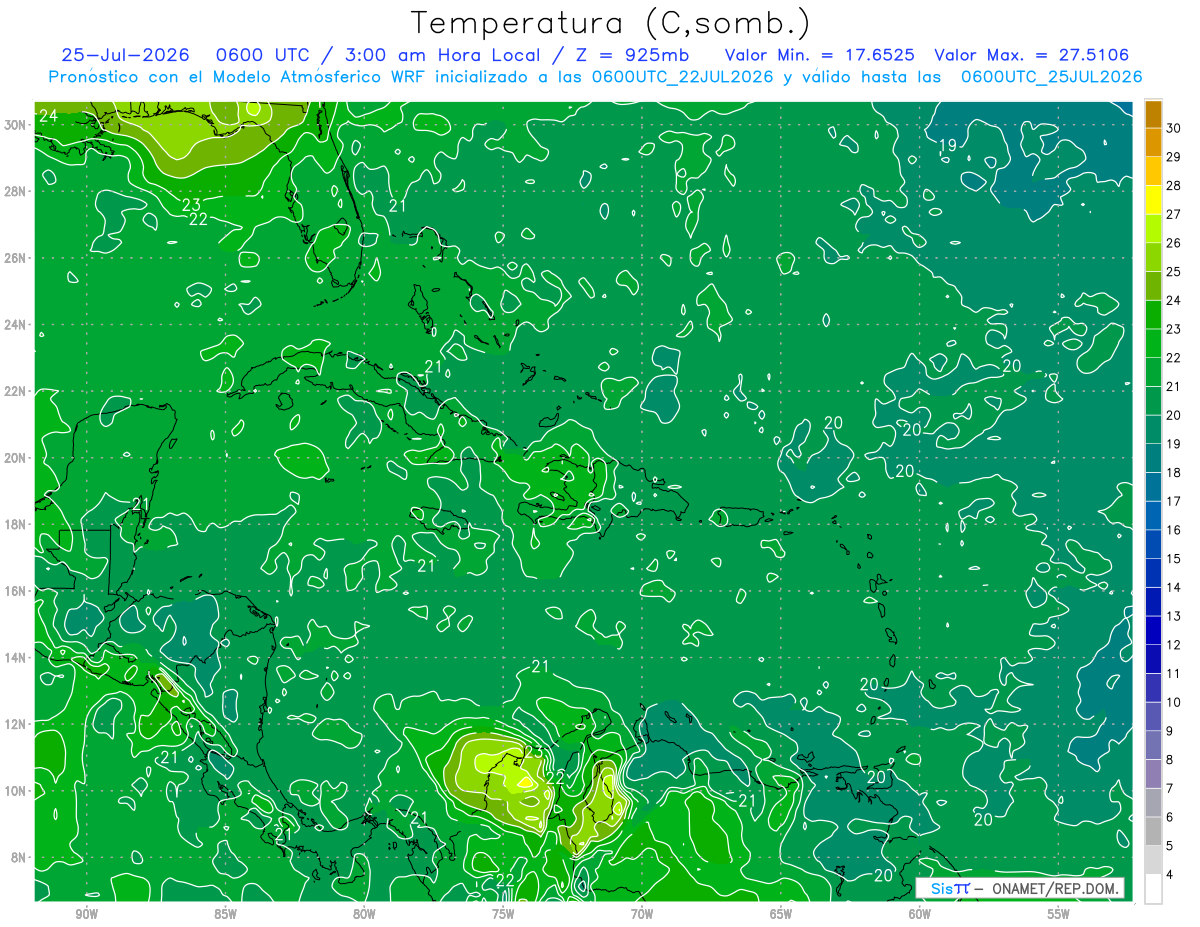1200x927 pixels.
Task: Click the 85W longitude axis label
Action: [225, 914]
